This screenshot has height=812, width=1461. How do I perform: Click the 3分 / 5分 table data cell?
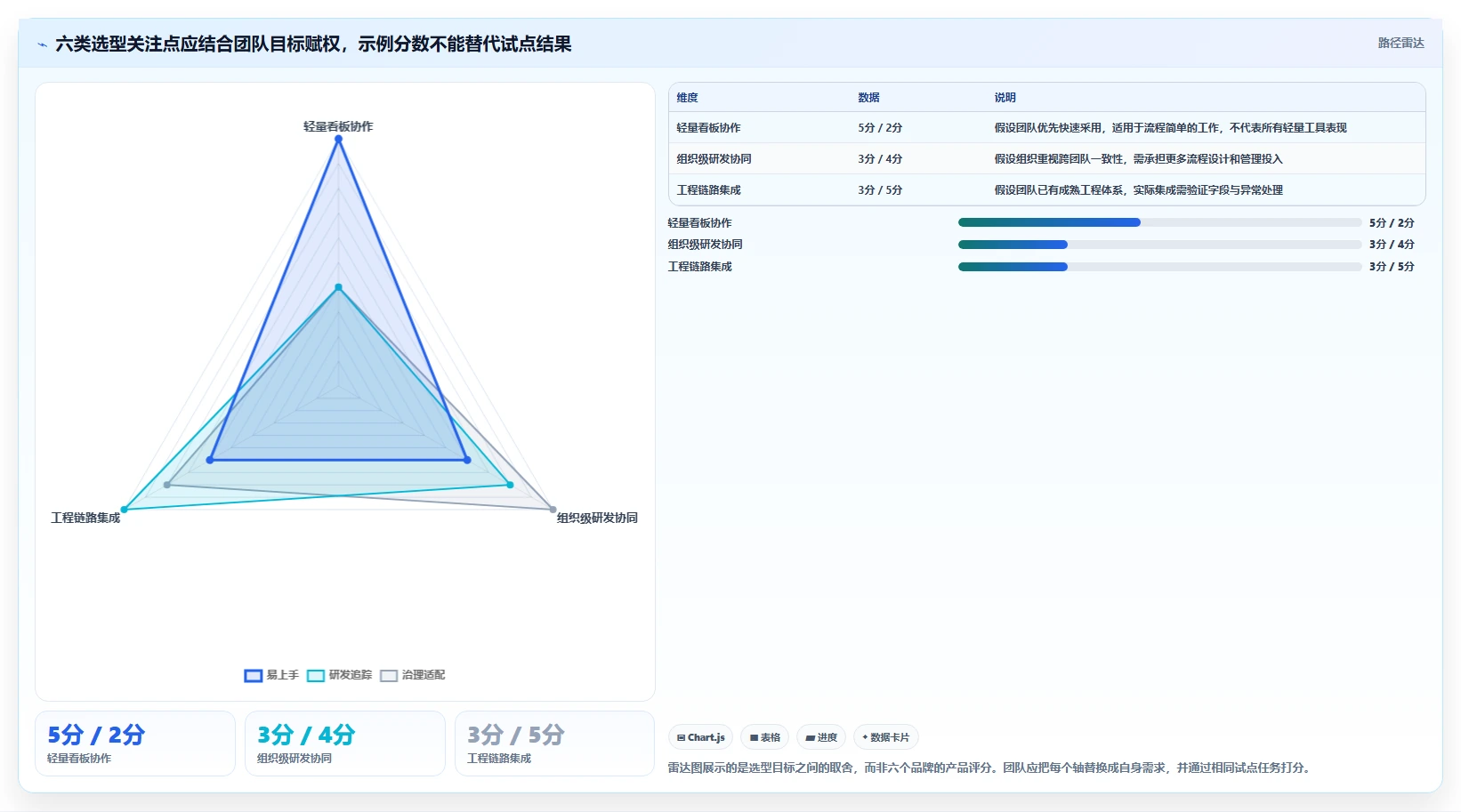click(880, 190)
